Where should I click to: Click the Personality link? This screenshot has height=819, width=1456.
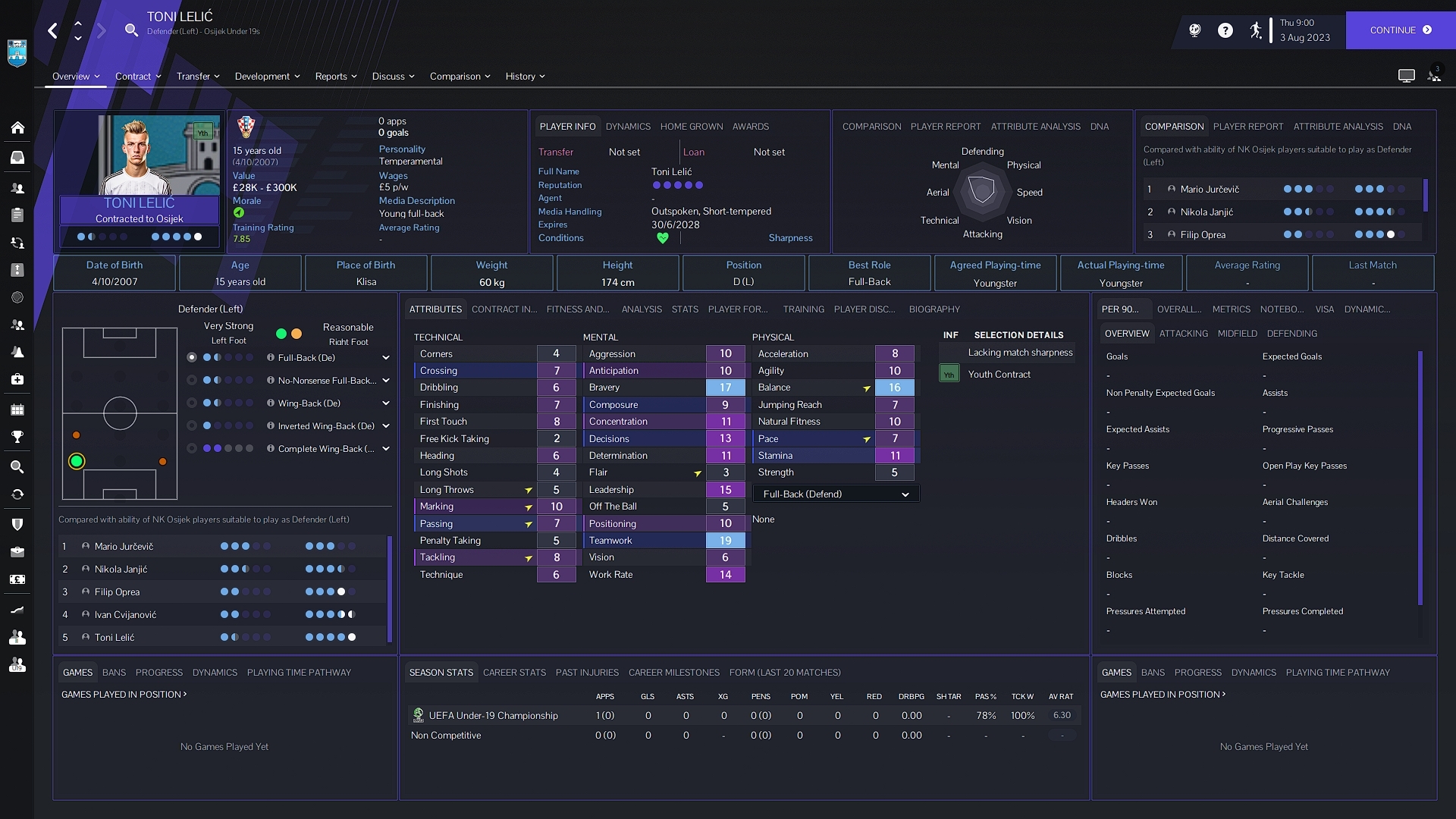pos(402,149)
